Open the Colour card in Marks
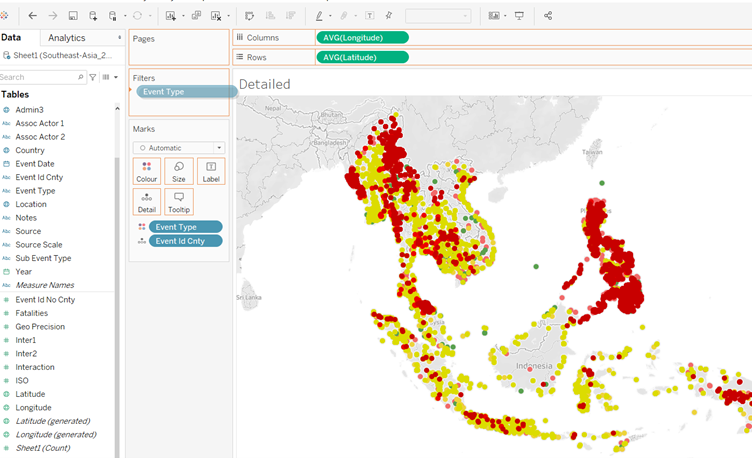The image size is (752, 458). [x=147, y=171]
